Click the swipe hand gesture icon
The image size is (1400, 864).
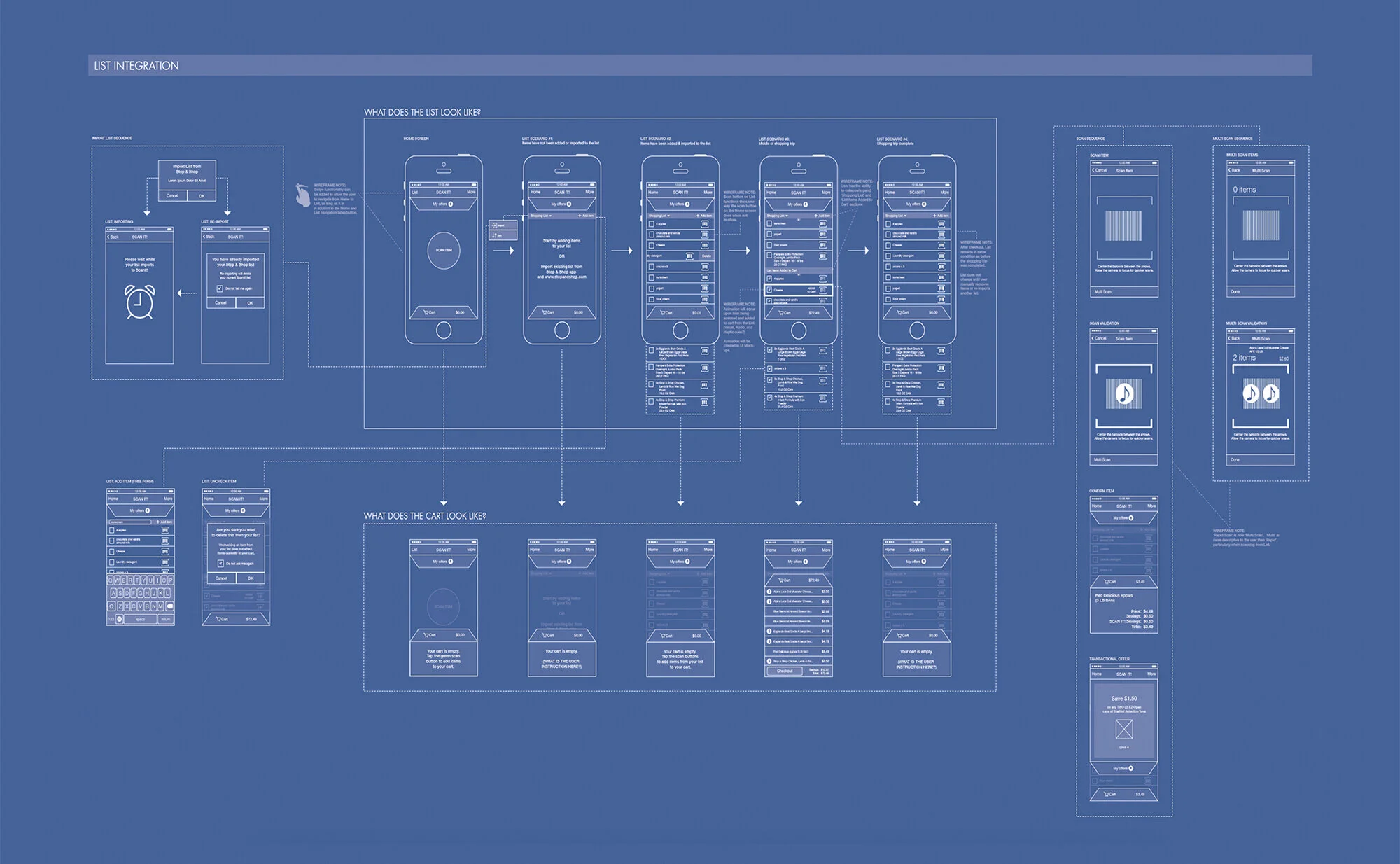(x=302, y=195)
